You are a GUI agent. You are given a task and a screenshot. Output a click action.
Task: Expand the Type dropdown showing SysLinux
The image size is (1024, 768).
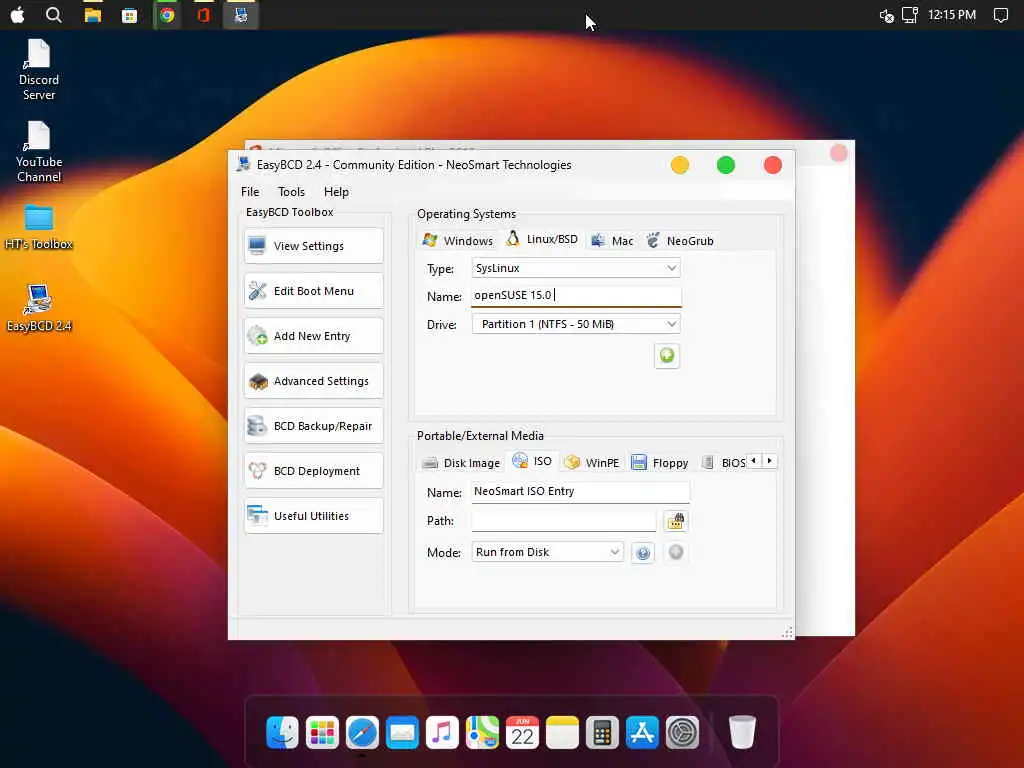pyautogui.click(x=576, y=268)
